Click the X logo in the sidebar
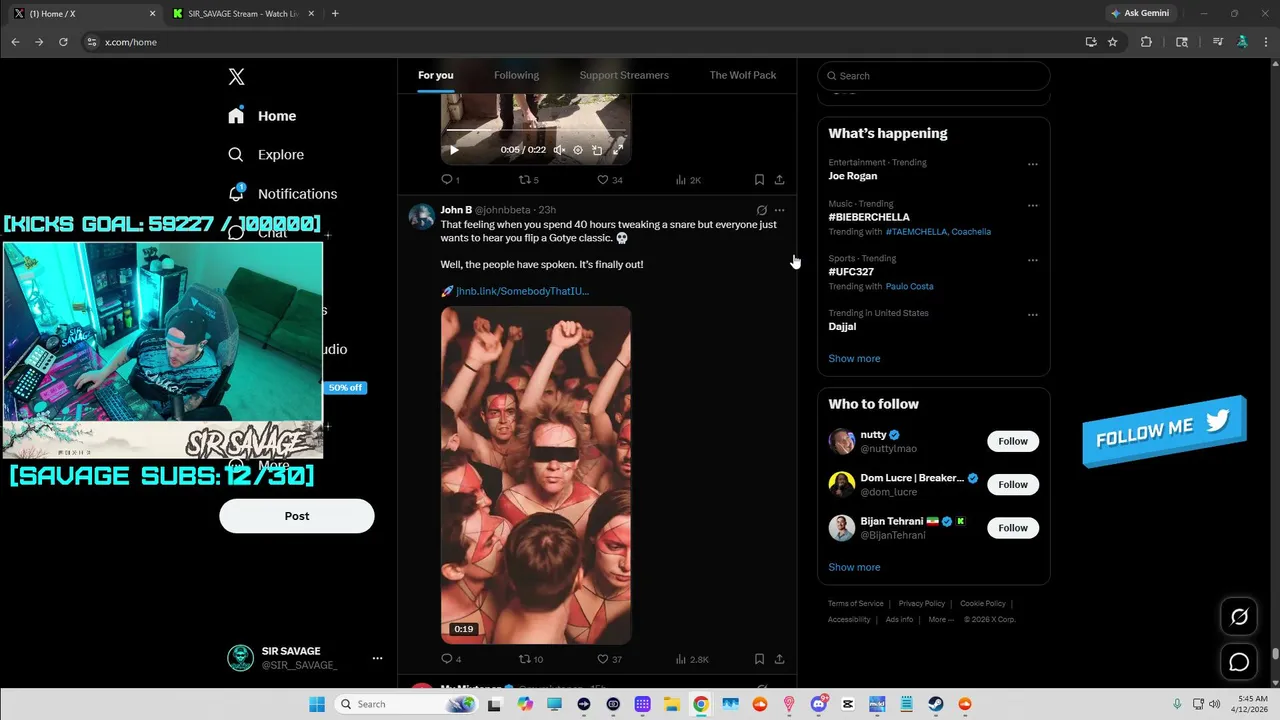The width and height of the screenshot is (1280, 720). tap(236, 77)
